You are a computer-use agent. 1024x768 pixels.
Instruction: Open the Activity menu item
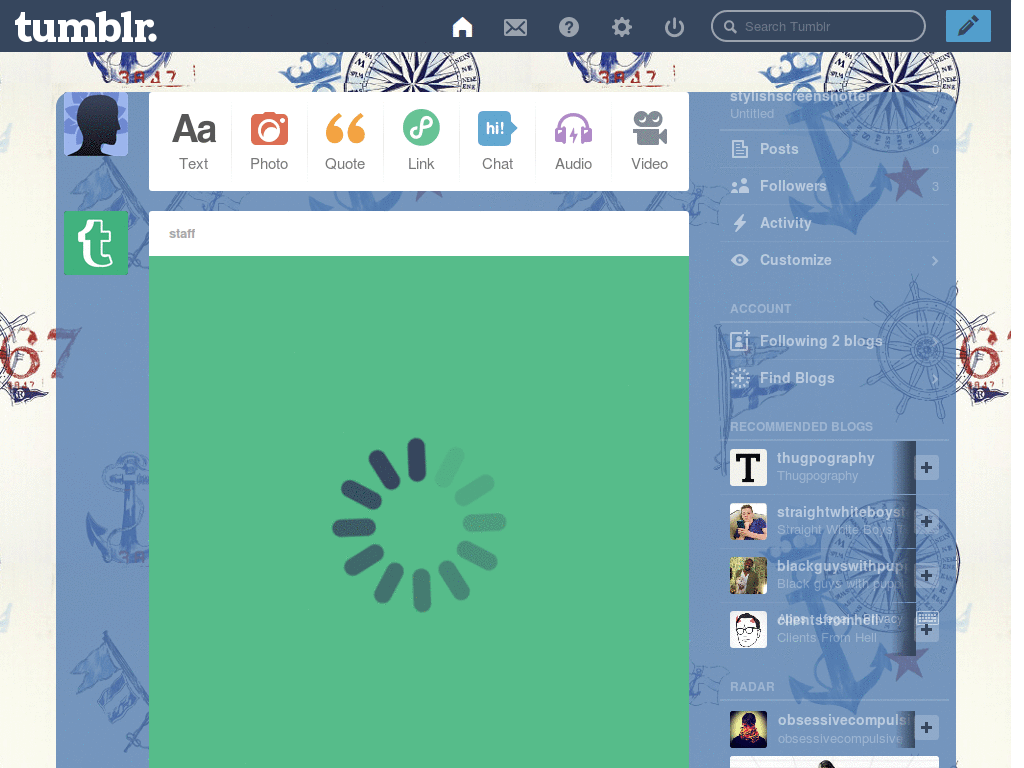pyautogui.click(x=835, y=223)
